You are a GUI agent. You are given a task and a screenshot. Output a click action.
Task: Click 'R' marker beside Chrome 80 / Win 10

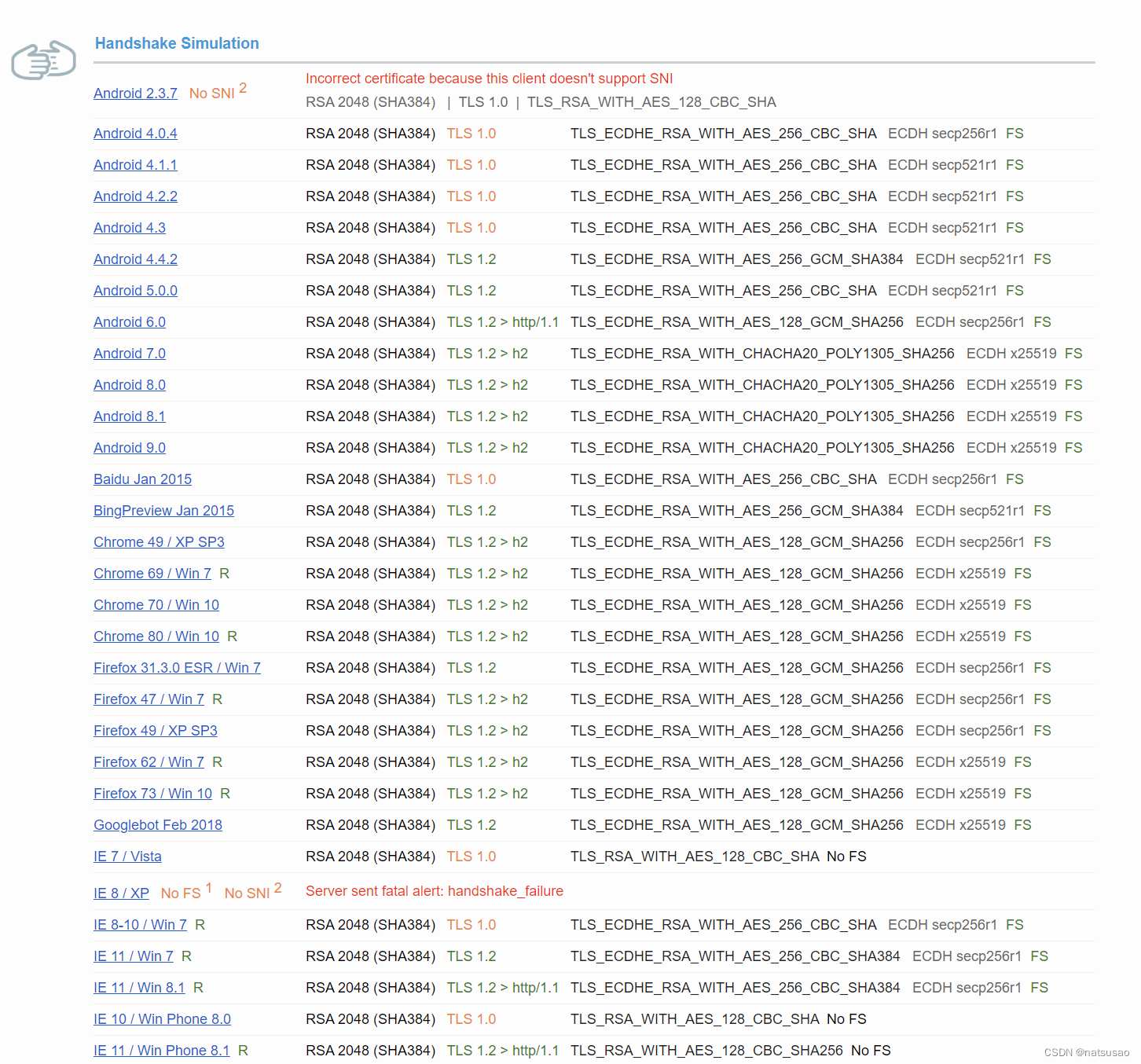[x=232, y=637]
